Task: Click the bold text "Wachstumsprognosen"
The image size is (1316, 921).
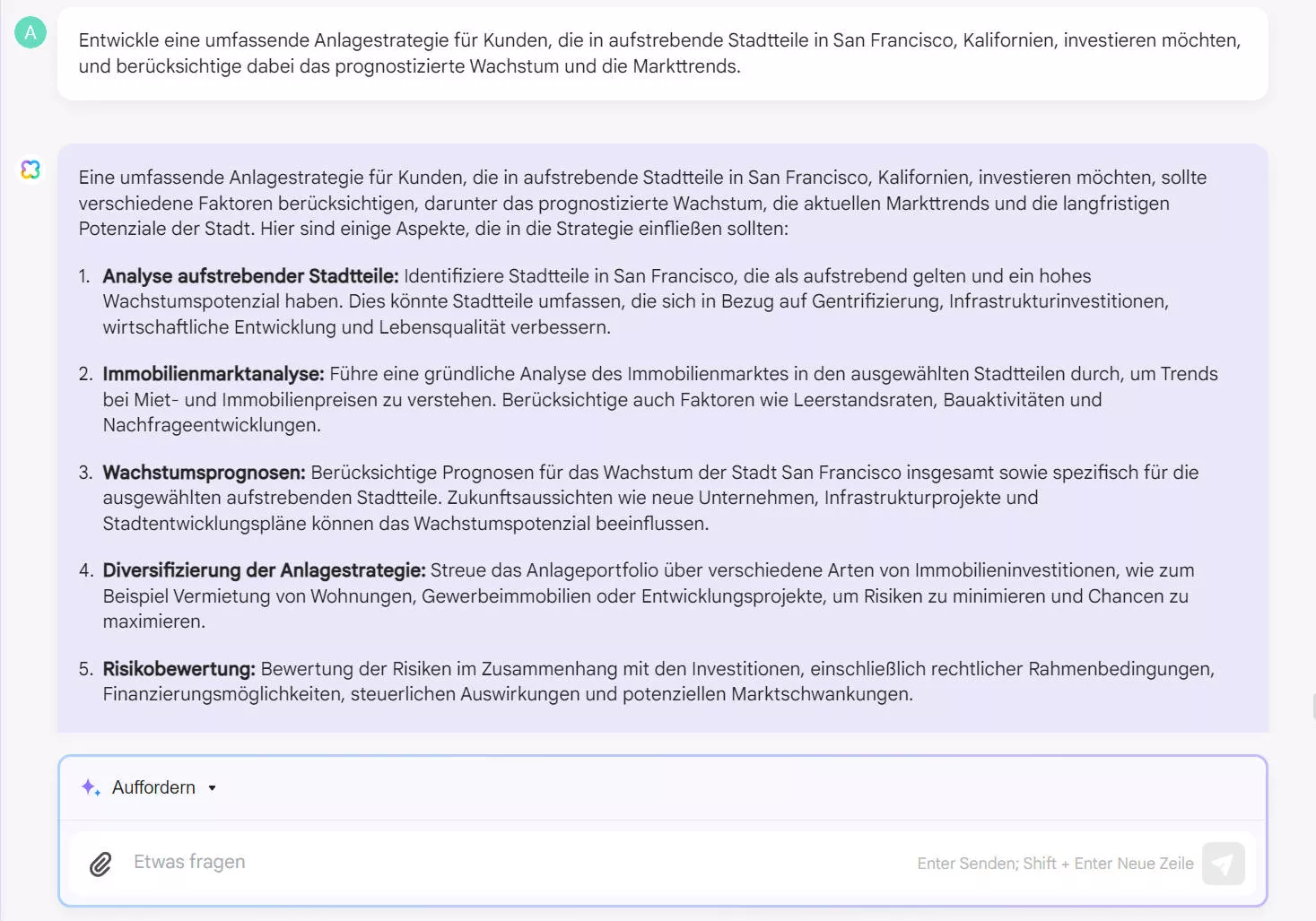Action: coord(203,472)
